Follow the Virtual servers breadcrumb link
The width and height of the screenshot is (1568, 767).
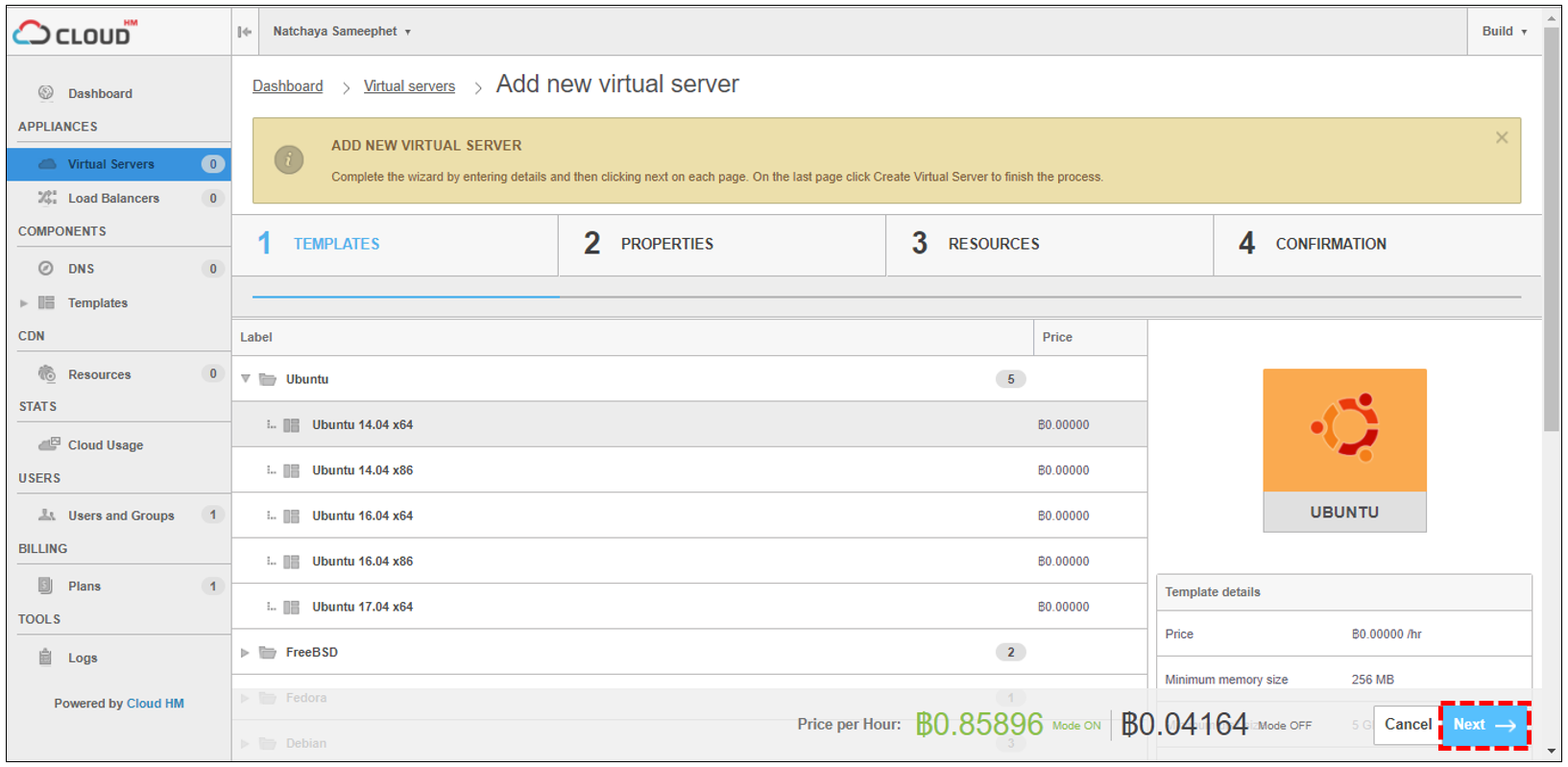[x=409, y=86]
